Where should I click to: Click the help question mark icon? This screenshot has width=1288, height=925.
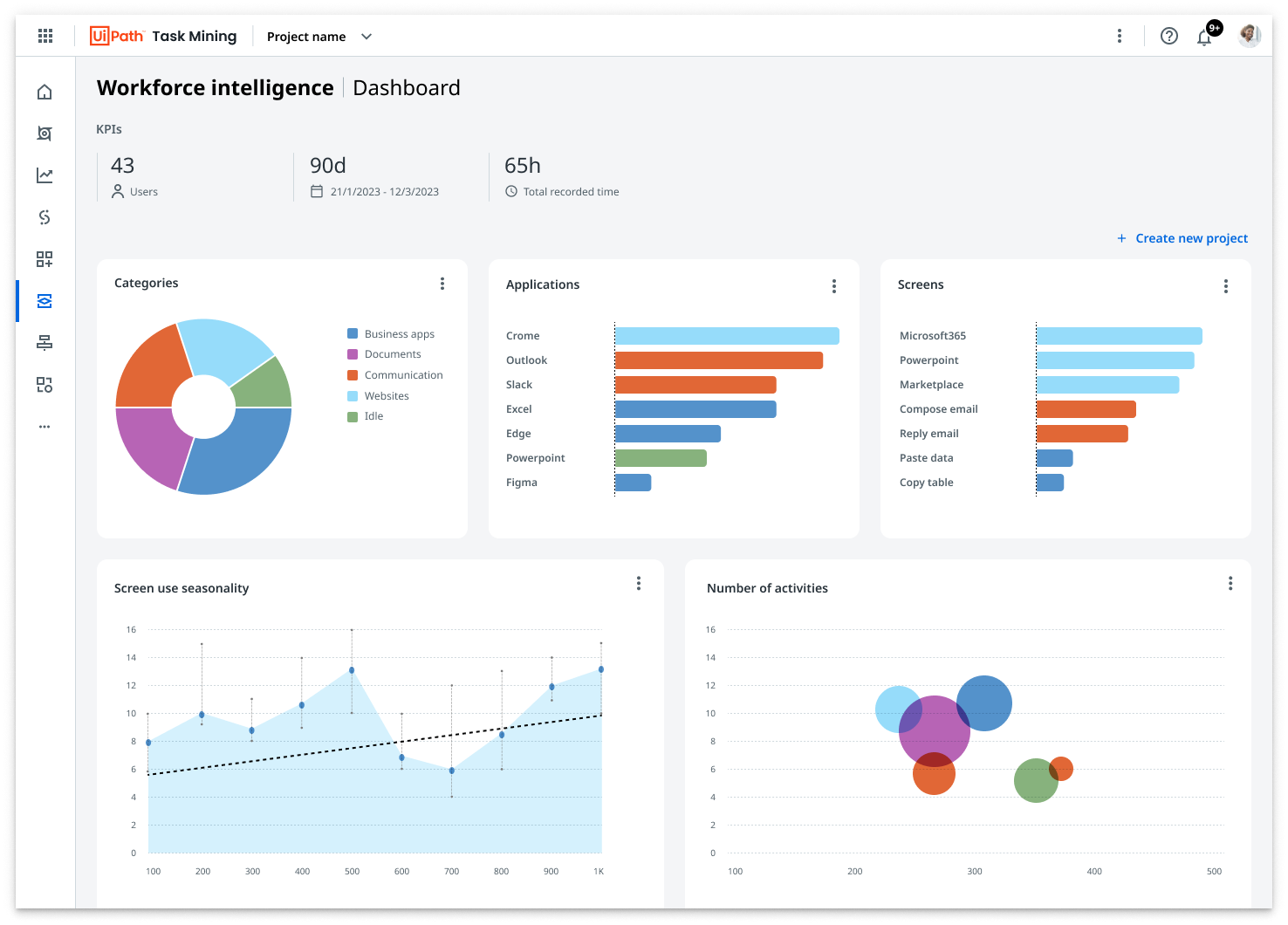point(1169,36)
